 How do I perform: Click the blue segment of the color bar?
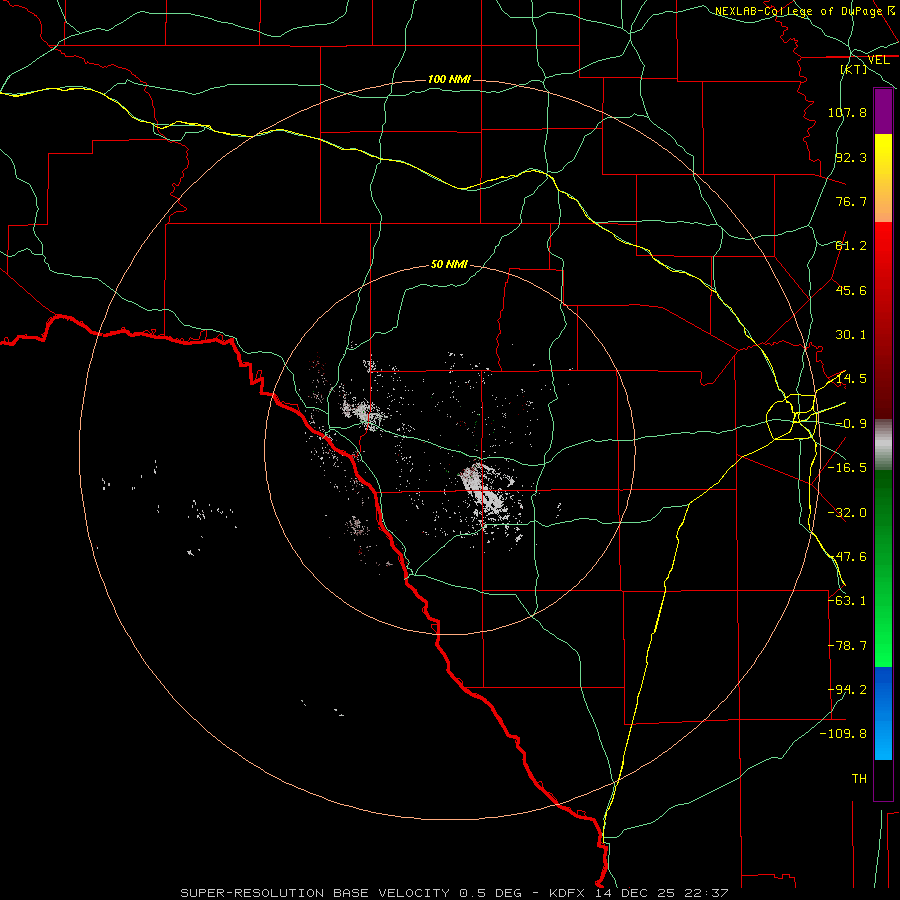pos(883,713)
